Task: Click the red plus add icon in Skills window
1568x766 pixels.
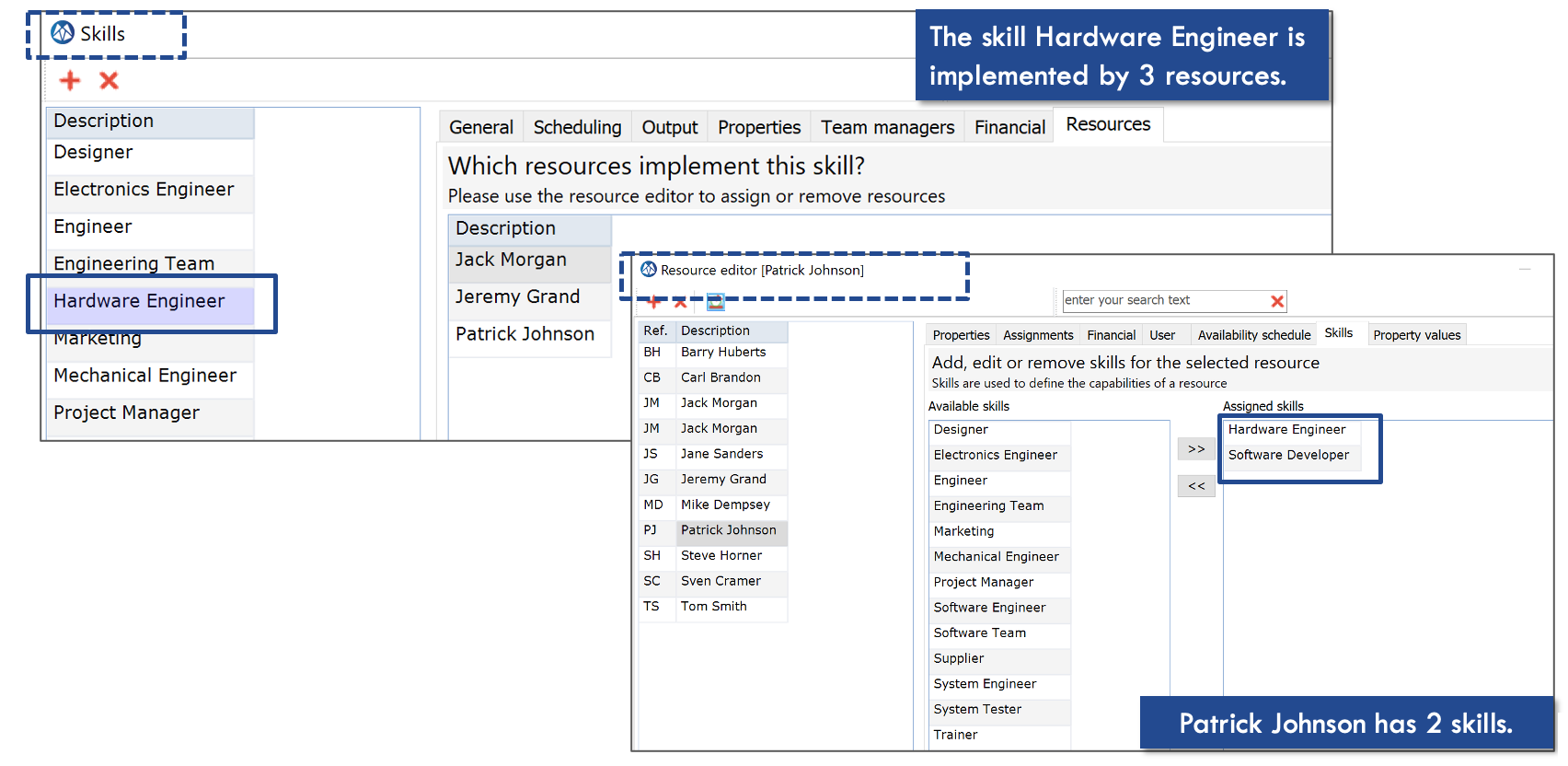Action: point(70,81)
